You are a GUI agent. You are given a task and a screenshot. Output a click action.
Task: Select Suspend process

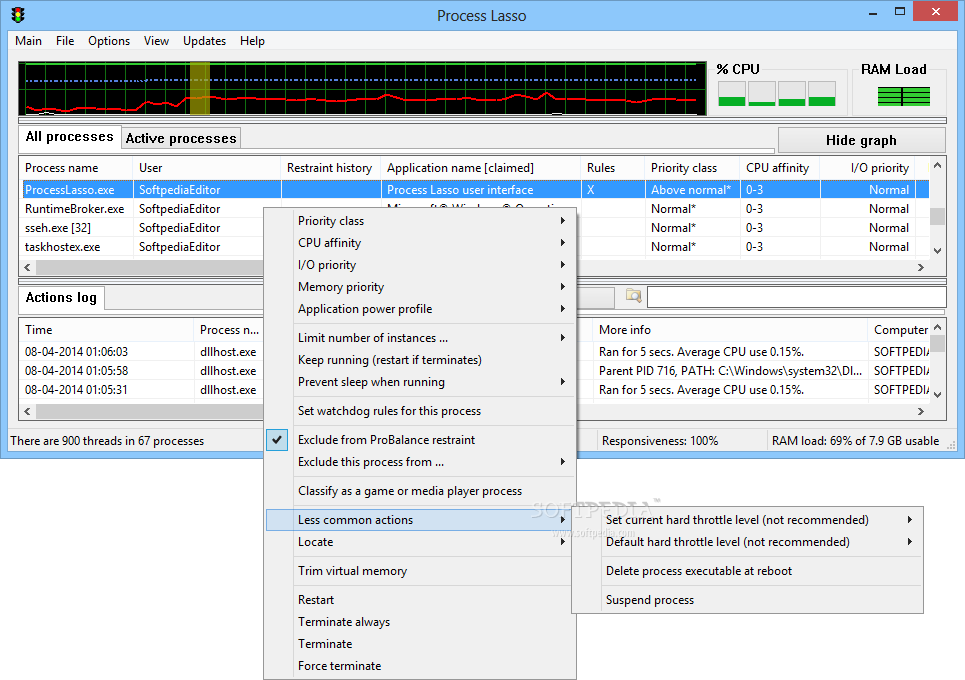(x=747, y=600)
